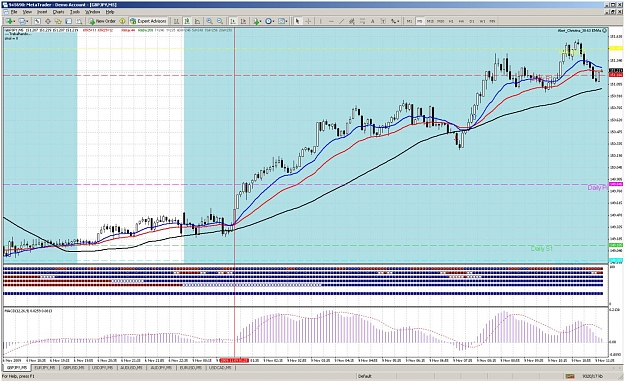Viewport: 625px width, 381px height.
Task: Restore the inner chart window
Action: coord(614,12)
